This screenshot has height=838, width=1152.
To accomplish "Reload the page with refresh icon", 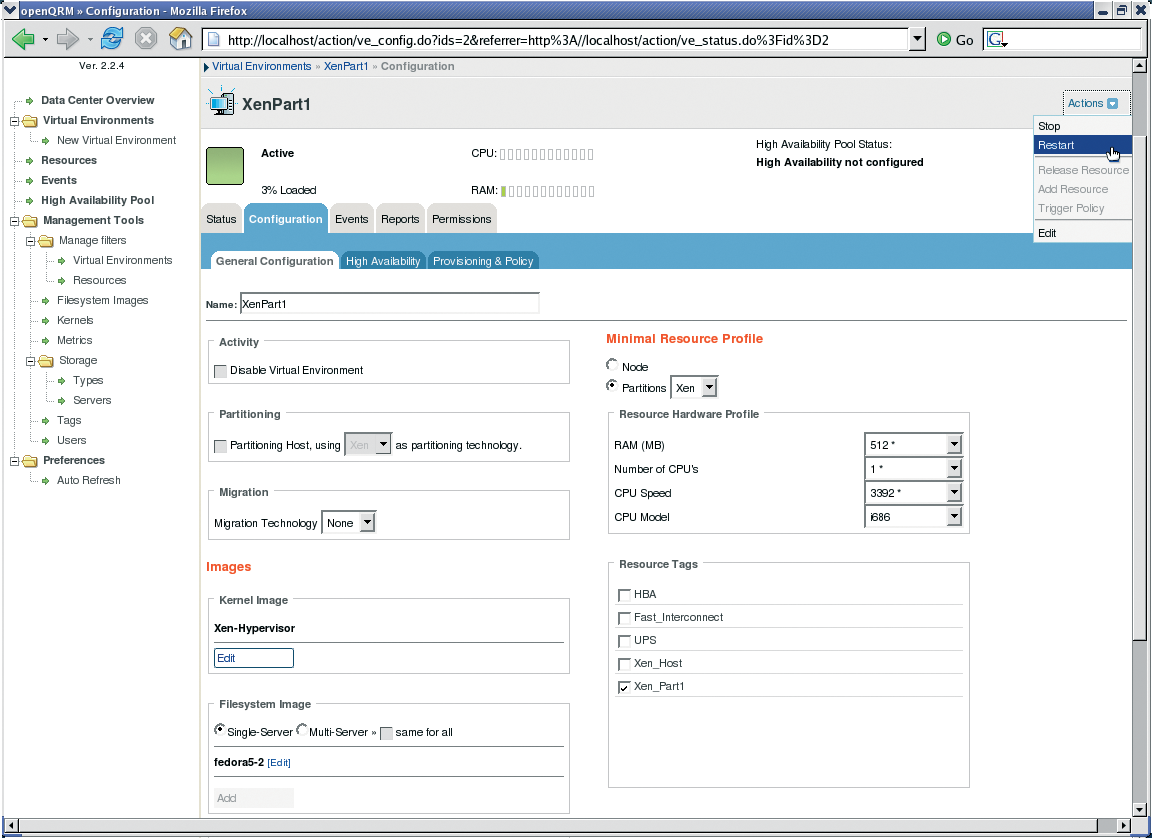I will click(112, 38).
